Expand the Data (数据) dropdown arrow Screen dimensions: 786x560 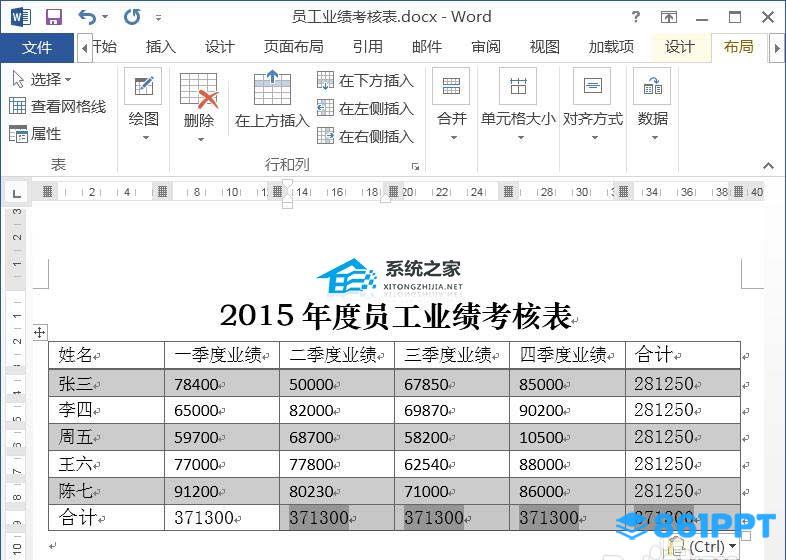click(x=654, y=138)
